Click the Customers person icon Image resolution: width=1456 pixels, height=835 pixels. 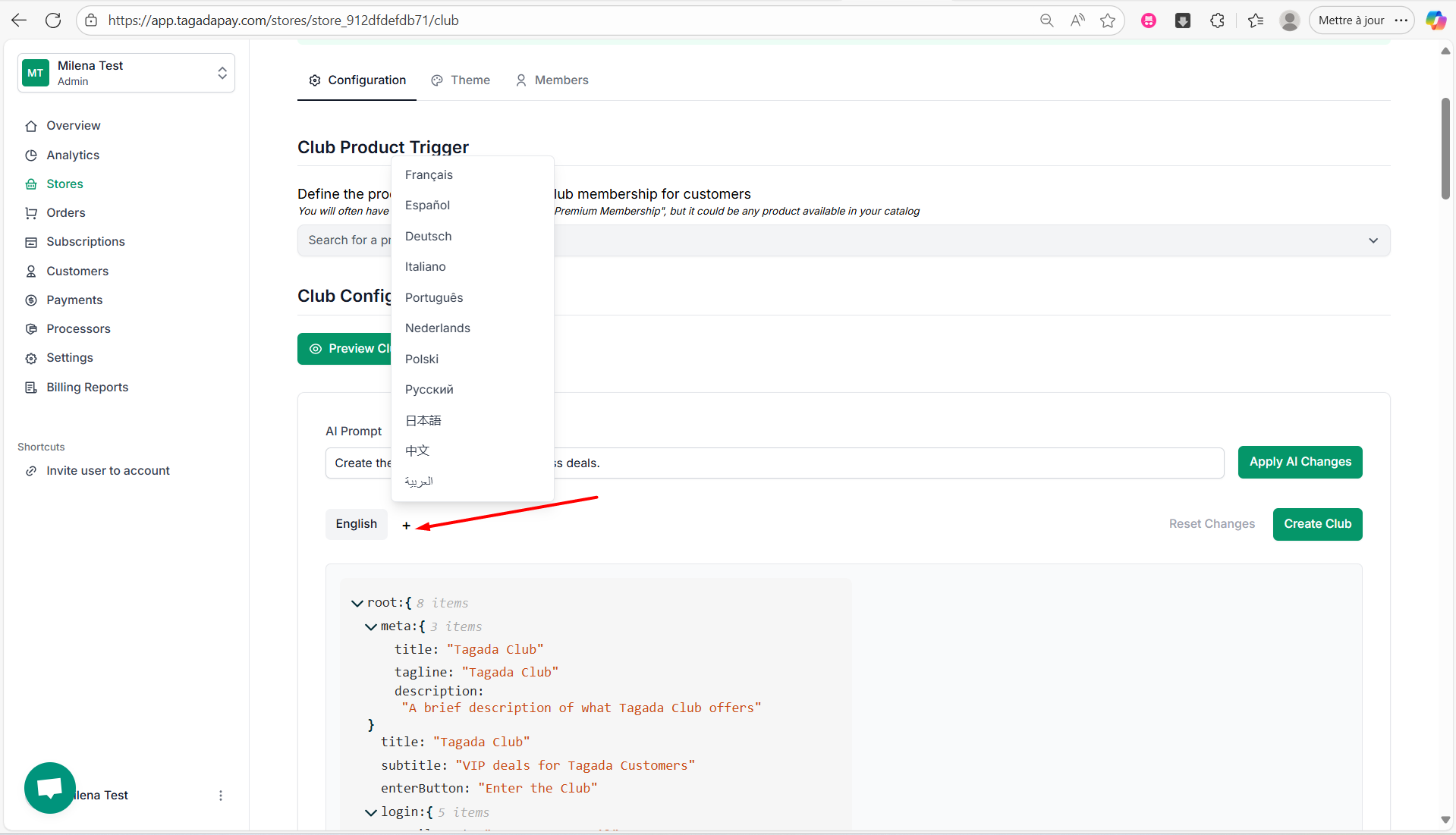click(x=31, y=272)
